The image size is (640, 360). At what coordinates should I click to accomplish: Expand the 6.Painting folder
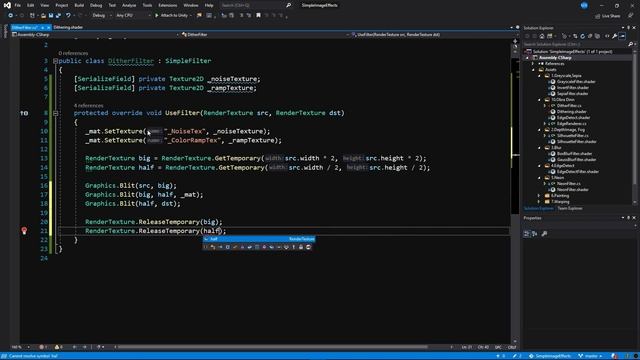[539, 196]
